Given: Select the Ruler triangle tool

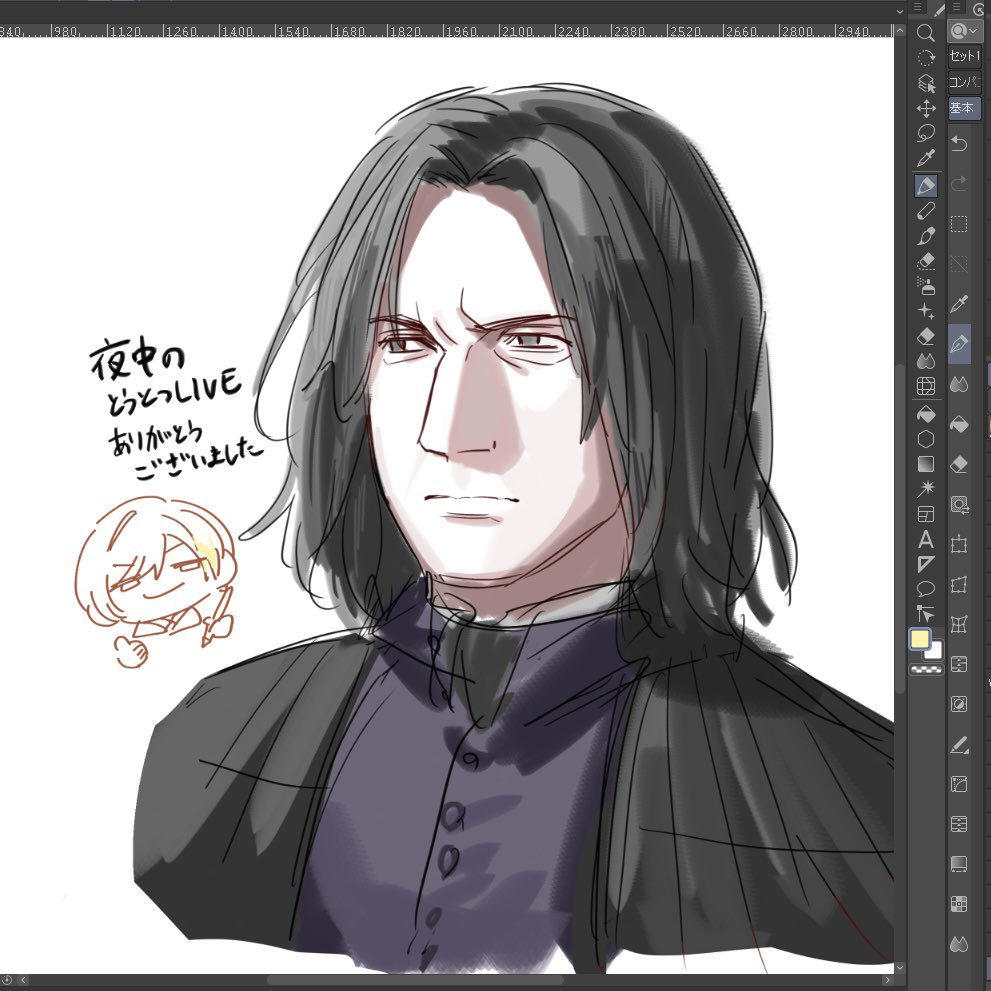Looking at the screenshot, I should coord(925,564).
